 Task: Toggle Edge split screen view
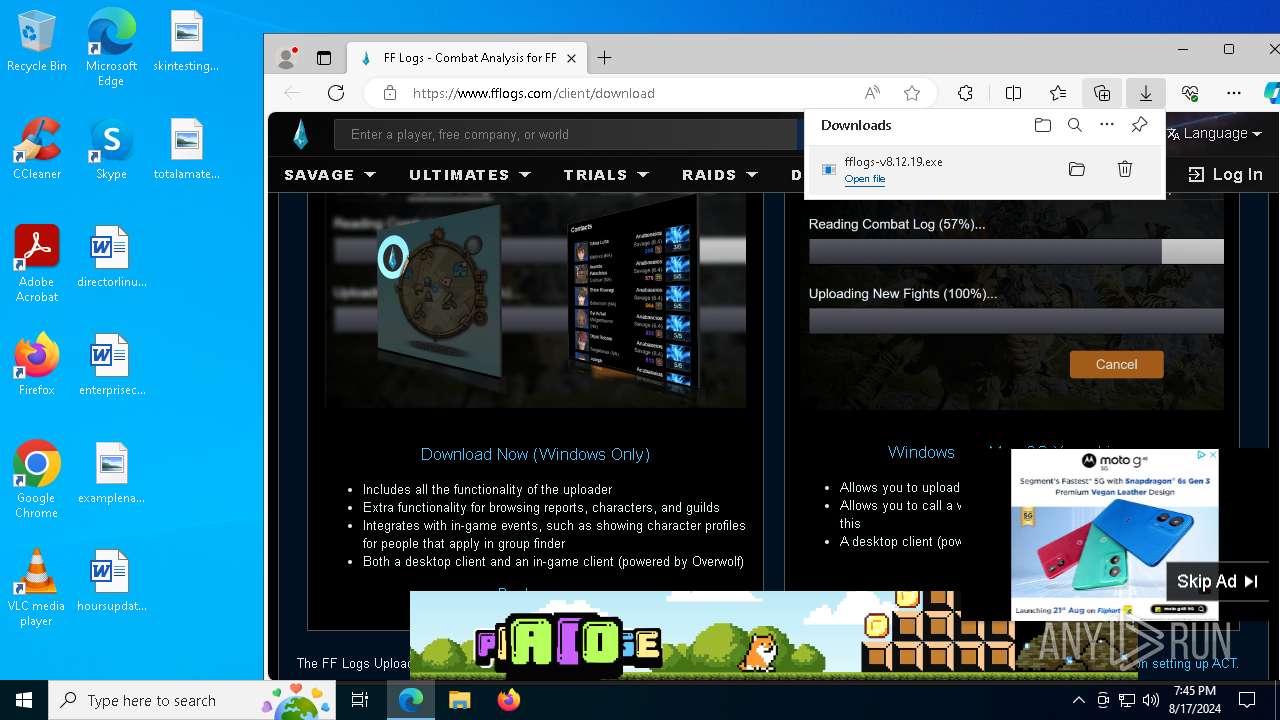click(1013, 93)
